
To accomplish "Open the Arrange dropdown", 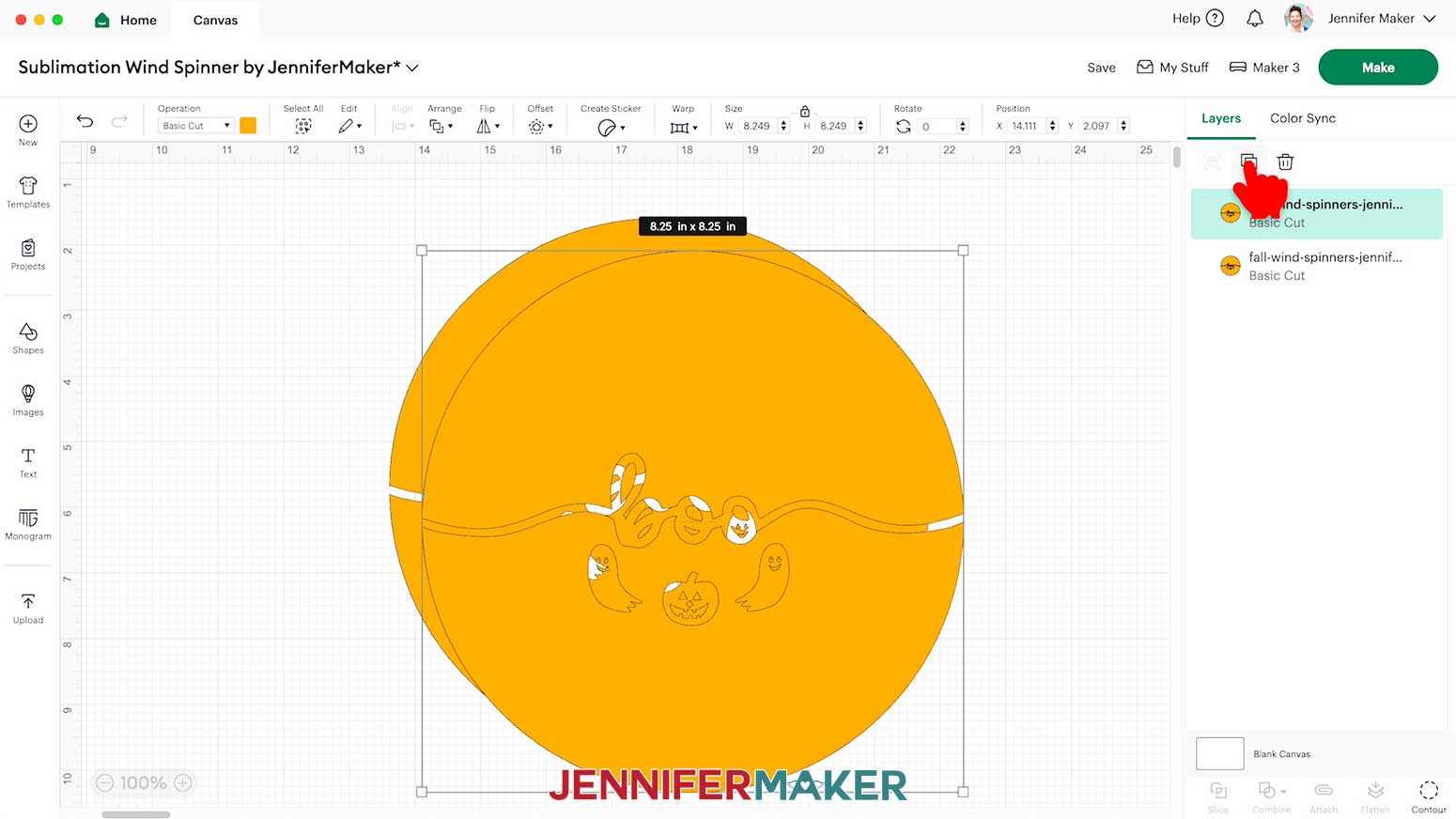I will (441, 126).
